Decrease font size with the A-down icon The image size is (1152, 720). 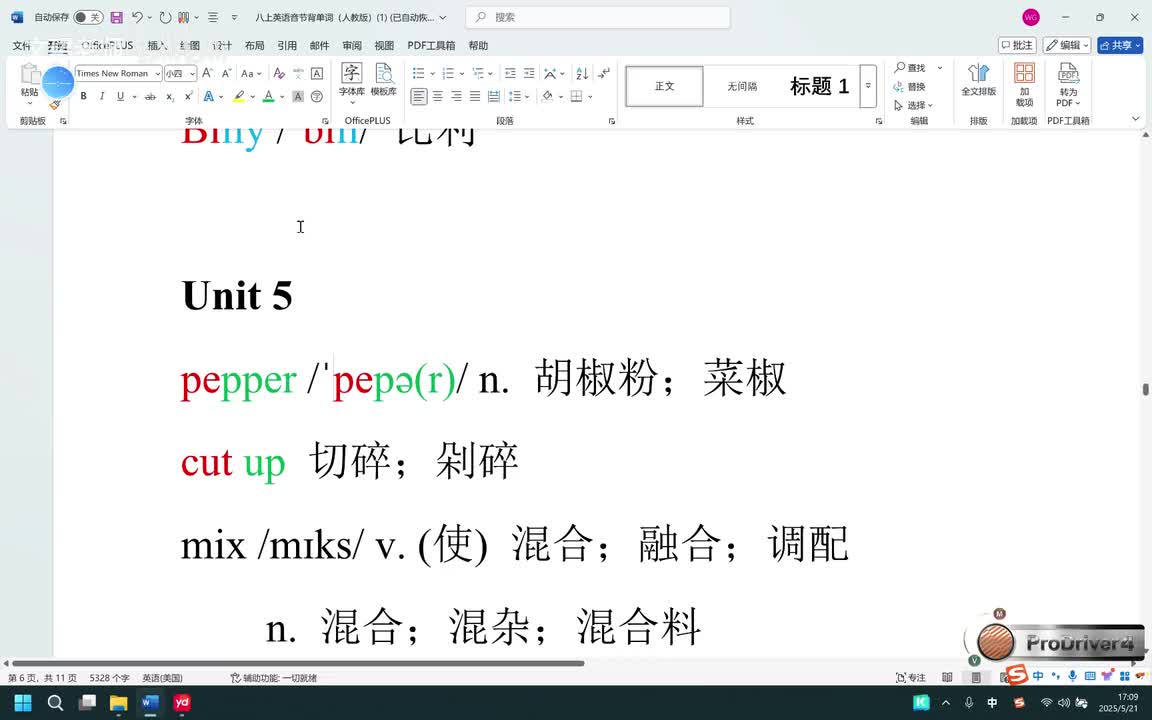(x=226, y=73)
